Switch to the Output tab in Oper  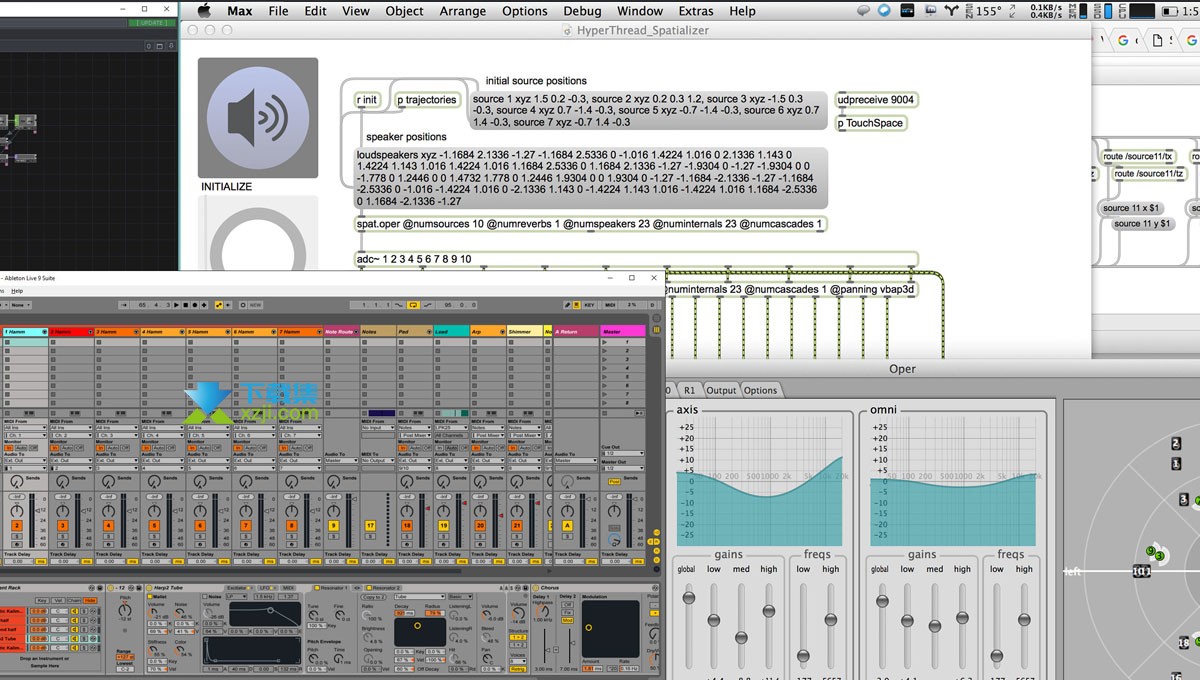(x=720, y=390)
